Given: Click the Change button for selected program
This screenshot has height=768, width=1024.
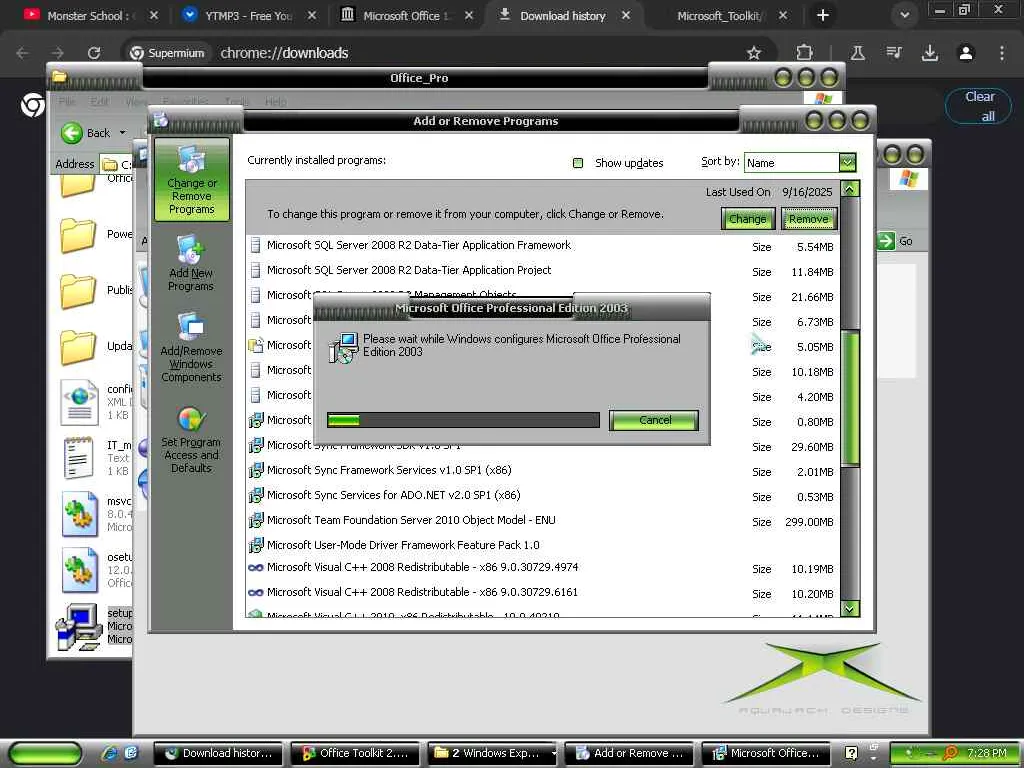Looking at the screenshot, I should (x=747, y=219).
